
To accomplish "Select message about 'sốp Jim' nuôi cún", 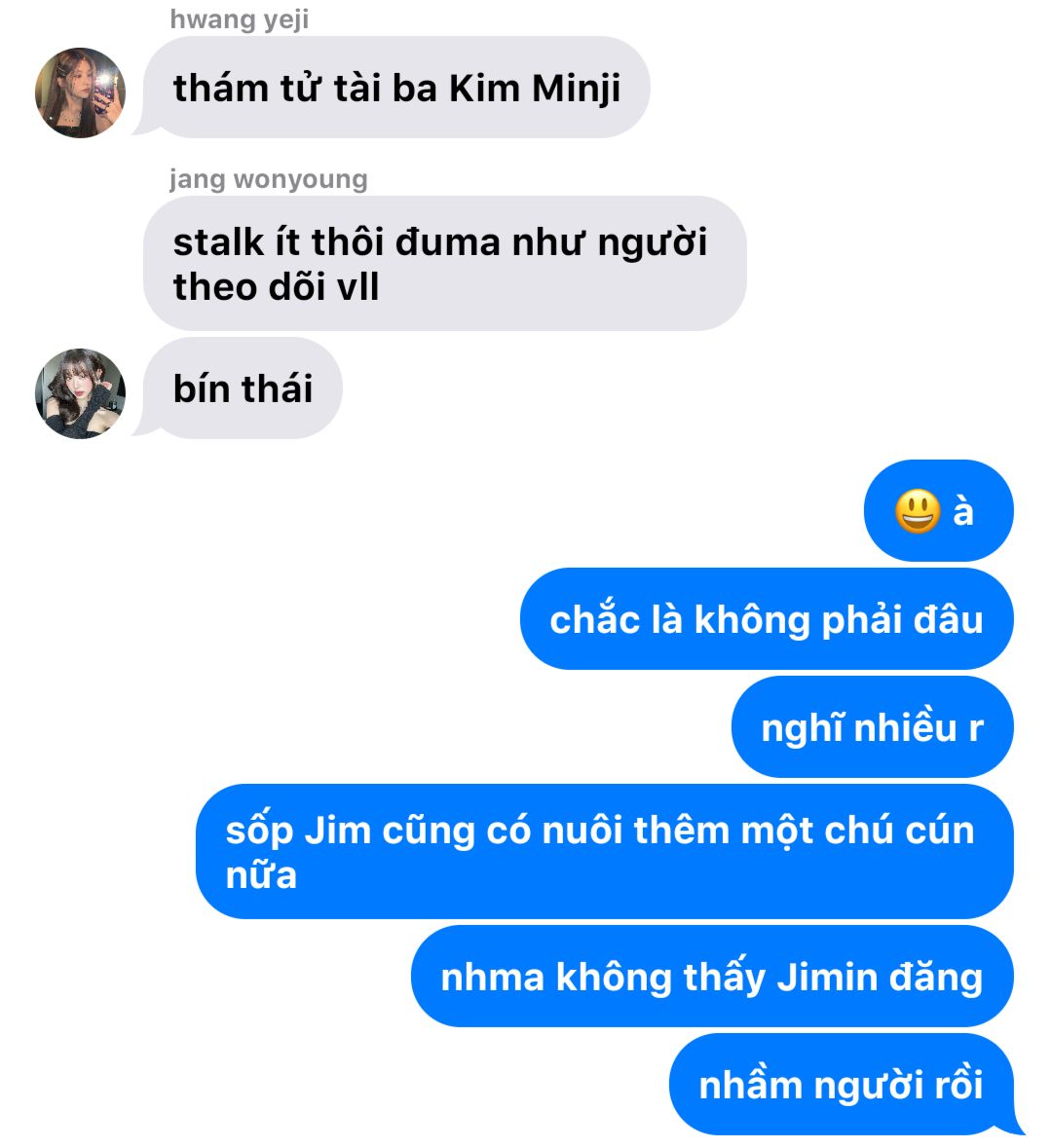I will point(604,851).
